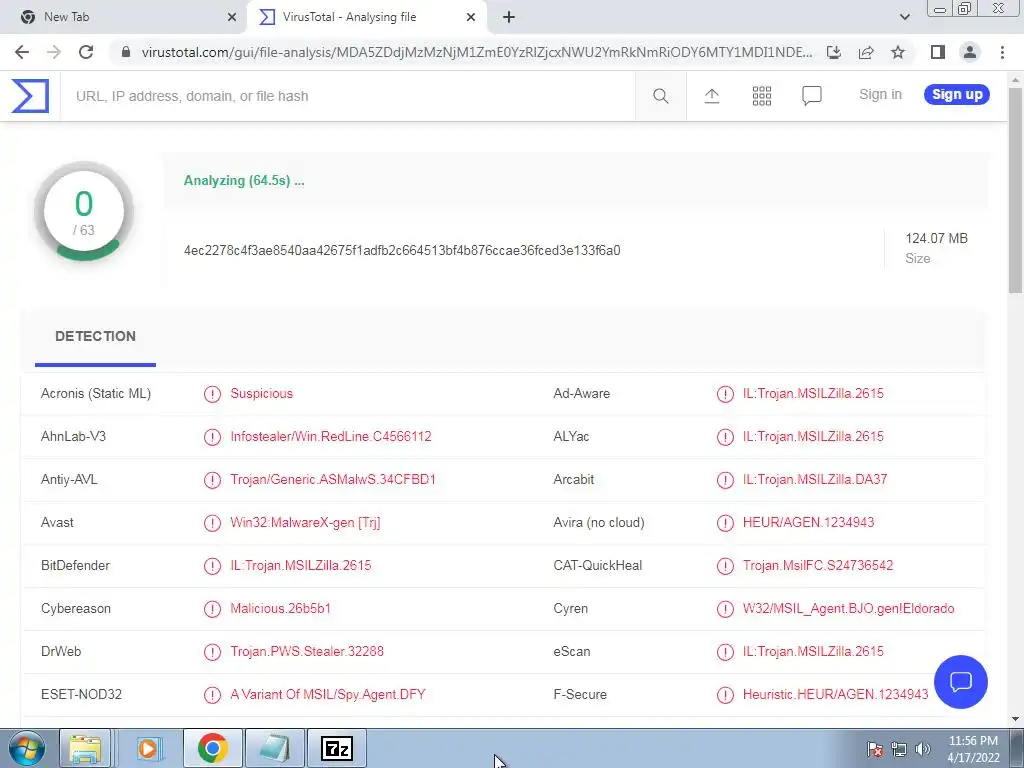Click BitDefender's IL:Trojan.MSILZilla.2615 result
The height and width of the screenshot is (768, 1024).
pyautogui.click(x=300, y=566)
